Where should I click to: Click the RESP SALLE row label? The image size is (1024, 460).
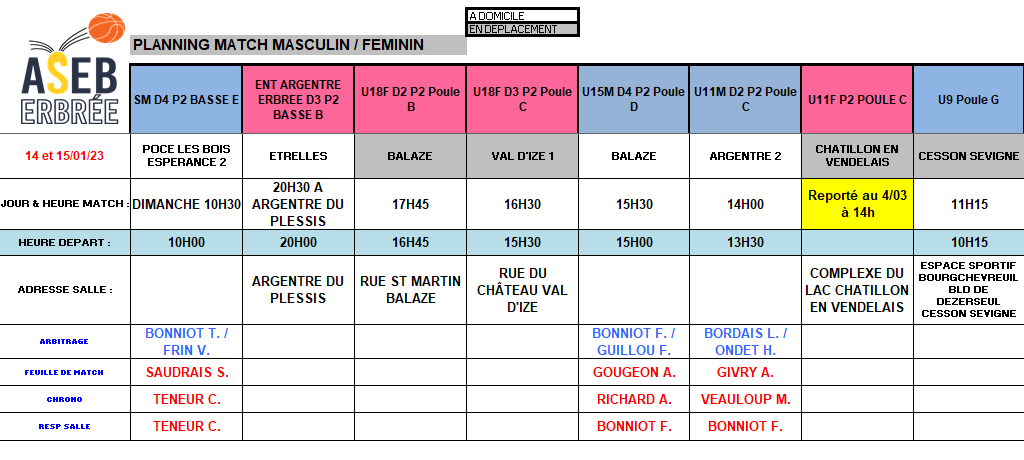(65, 426)
